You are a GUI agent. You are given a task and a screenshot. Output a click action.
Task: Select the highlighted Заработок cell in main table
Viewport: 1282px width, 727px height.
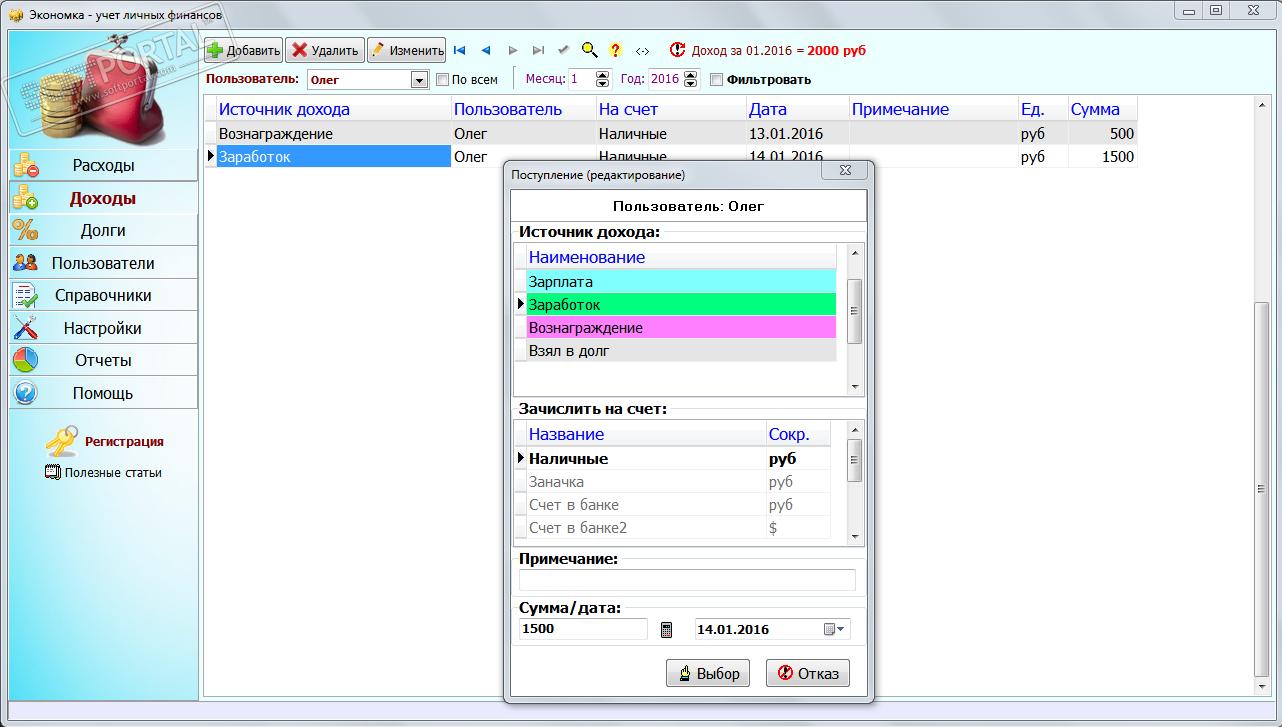coord(334,157)
